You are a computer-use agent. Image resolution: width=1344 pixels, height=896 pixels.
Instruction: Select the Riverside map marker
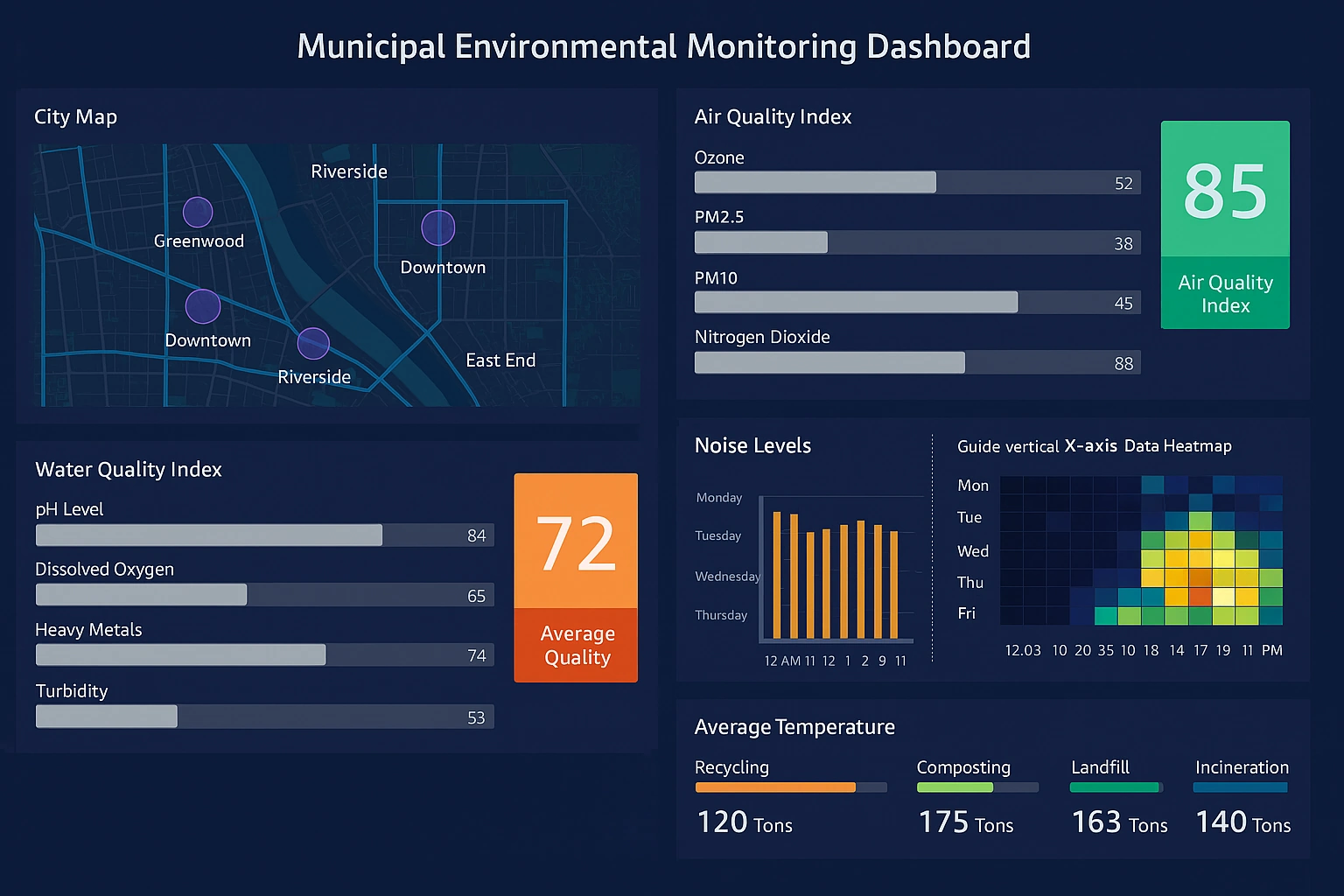click(312, 345)
